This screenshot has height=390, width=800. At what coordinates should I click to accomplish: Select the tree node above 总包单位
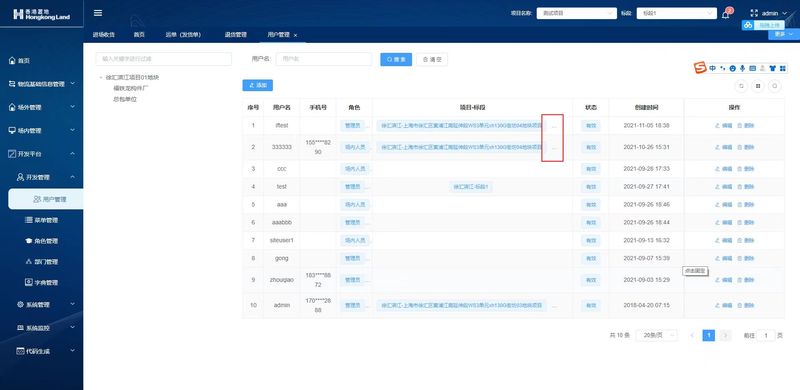pyautogui.click(x=131, y=88)
